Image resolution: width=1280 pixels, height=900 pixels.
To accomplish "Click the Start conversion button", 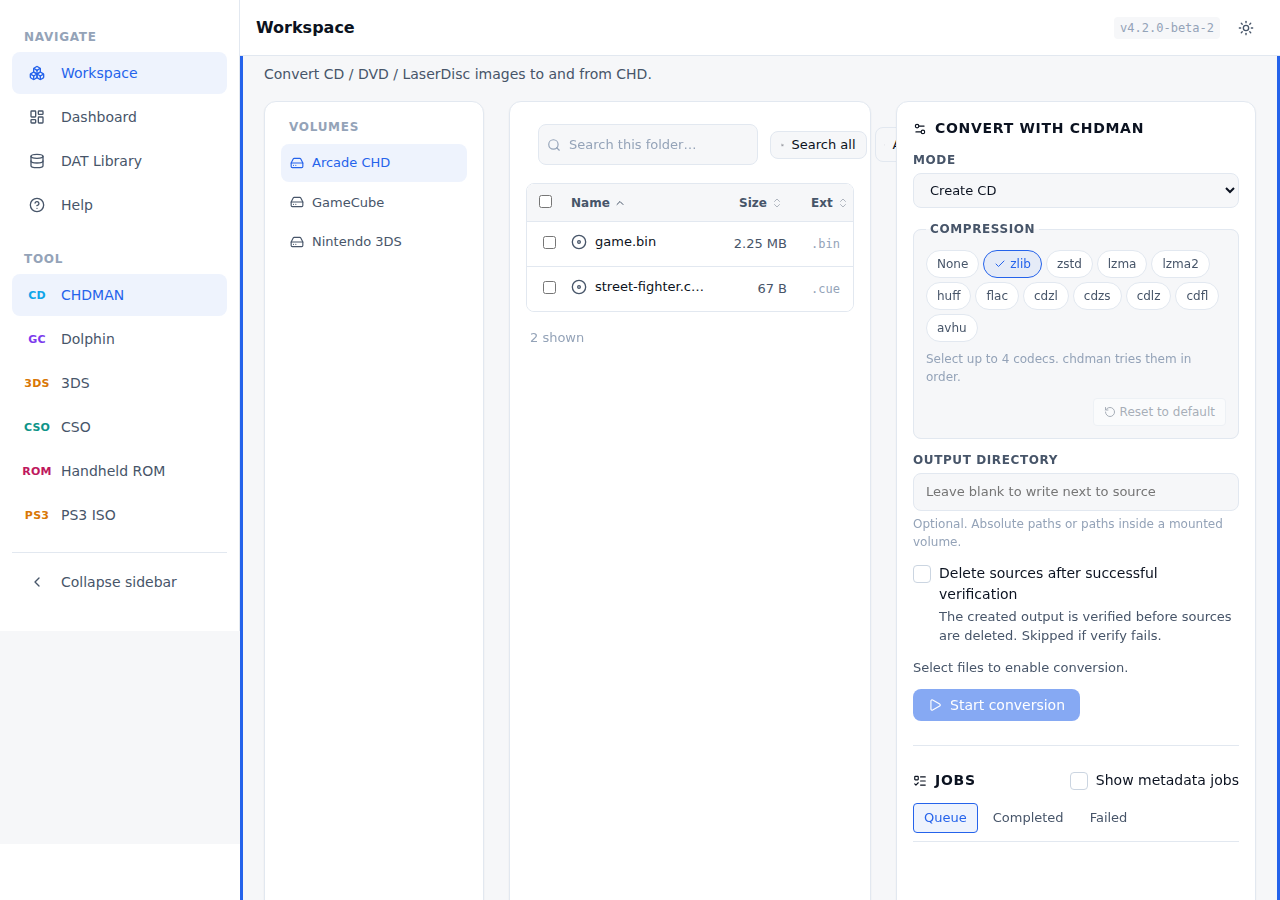I will point(996,705).
